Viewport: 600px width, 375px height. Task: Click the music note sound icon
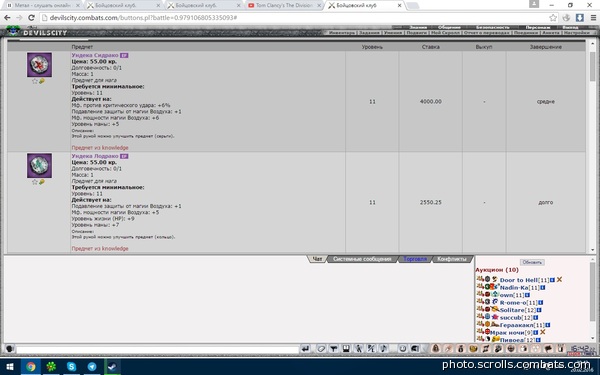point(383,349)
